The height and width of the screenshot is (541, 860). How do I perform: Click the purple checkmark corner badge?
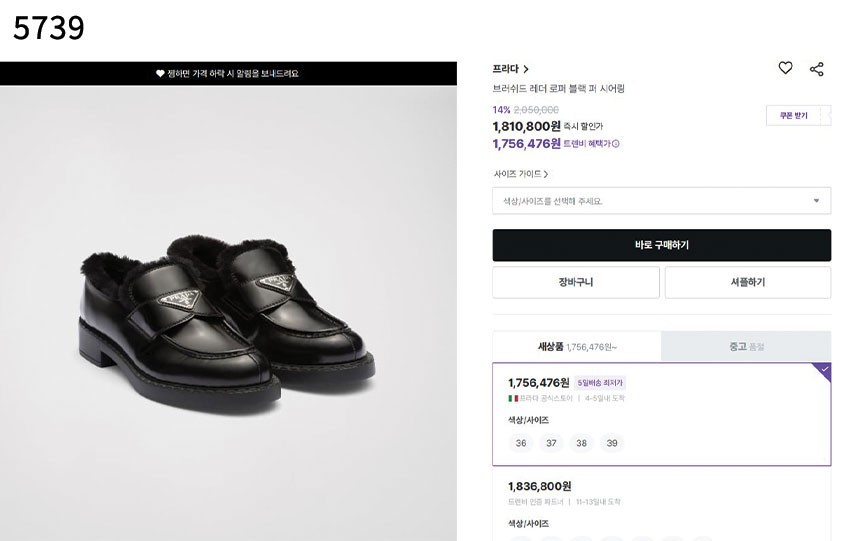[x=823, y=370]
